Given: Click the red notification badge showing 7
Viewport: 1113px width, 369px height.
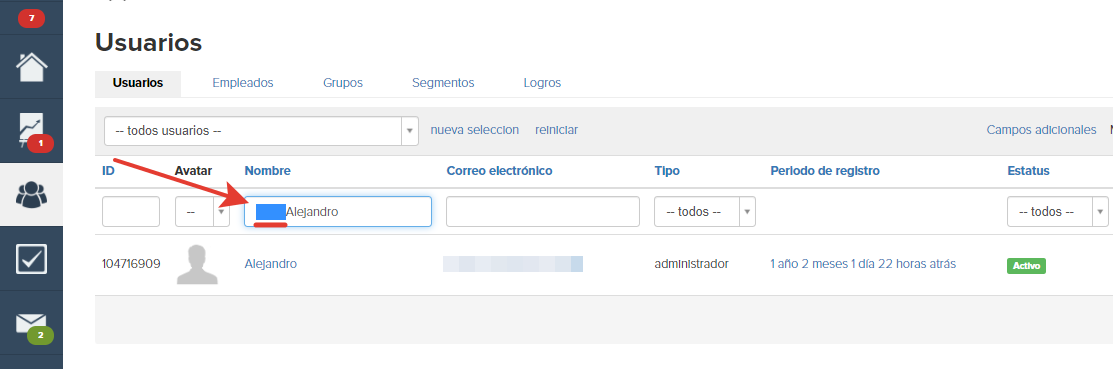Looking at the screenshot, I should tap(31, 17).
